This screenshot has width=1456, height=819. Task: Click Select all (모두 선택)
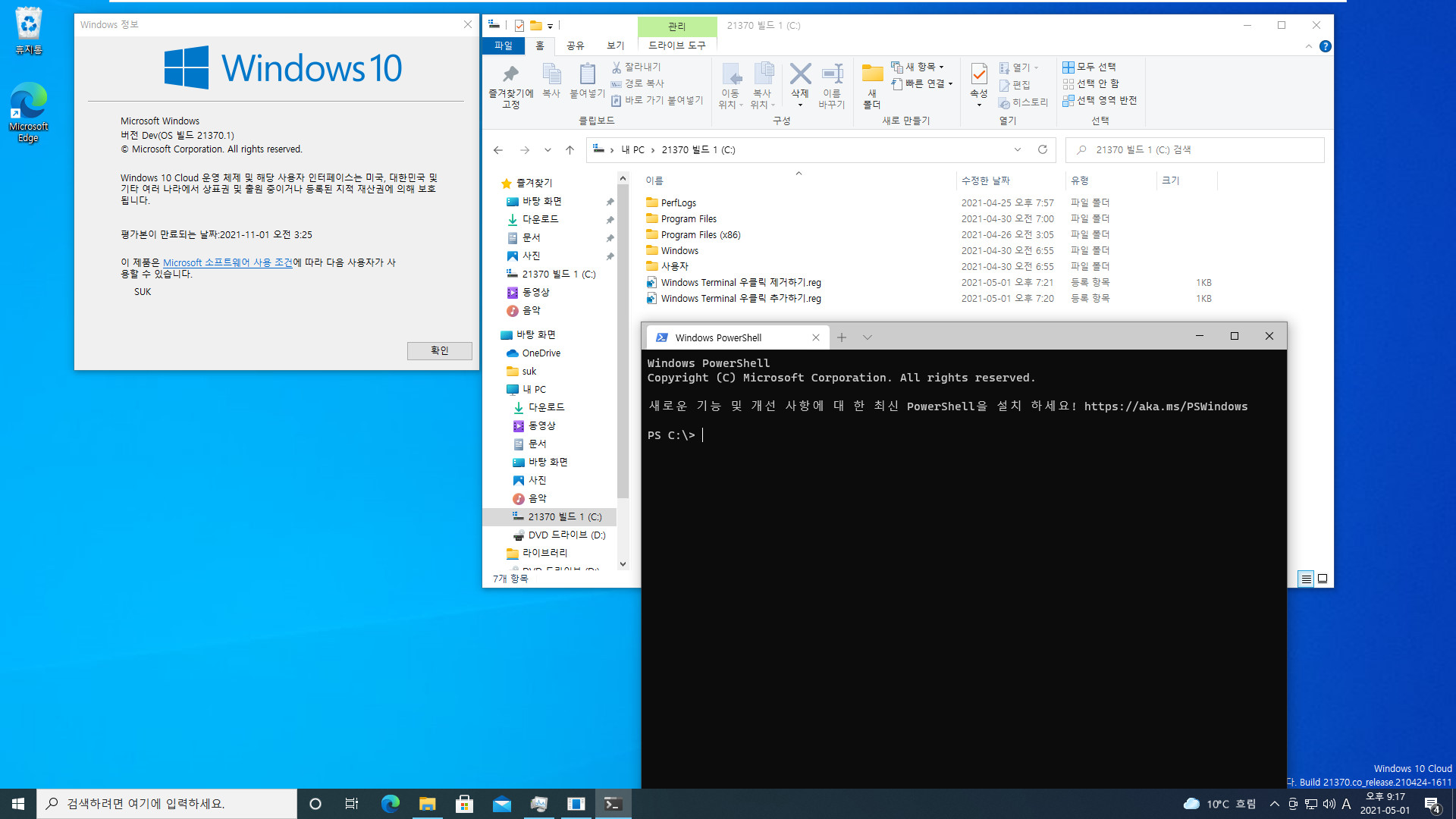pyautogui.click(x=1089, y=67)
